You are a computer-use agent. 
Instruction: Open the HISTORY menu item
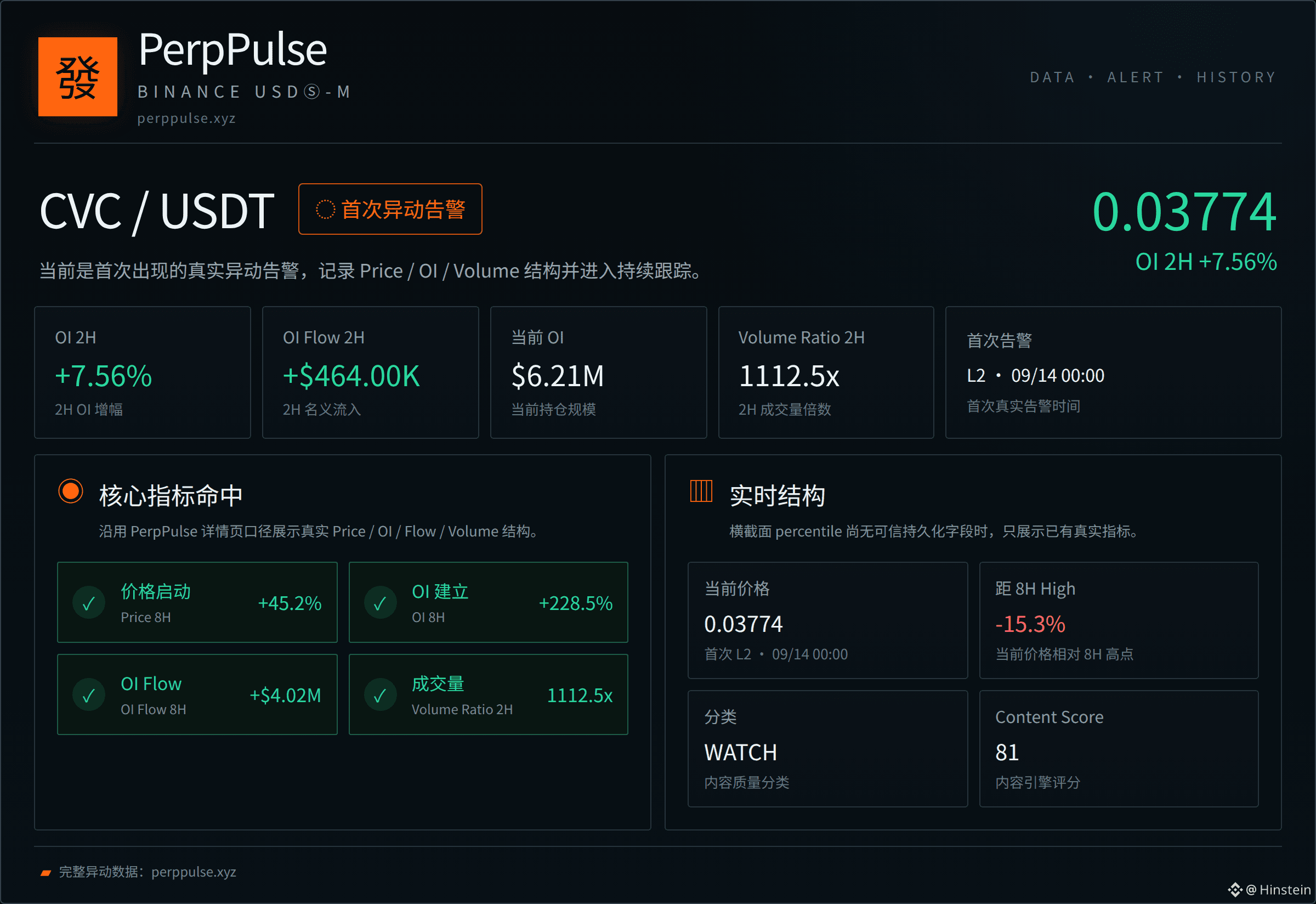tap(1236, 77)
